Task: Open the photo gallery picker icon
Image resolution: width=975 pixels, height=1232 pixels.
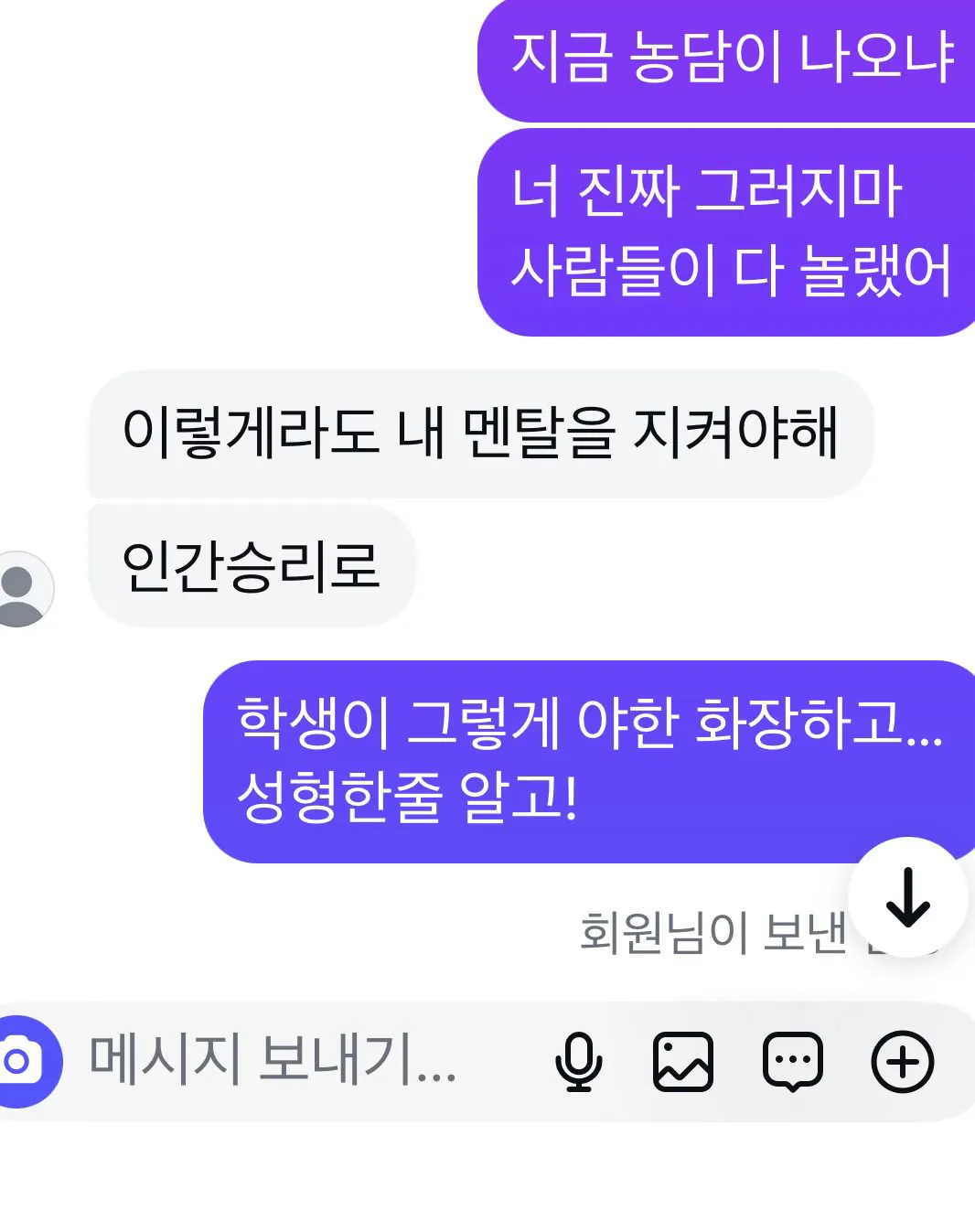Action: coord(683,1062)
